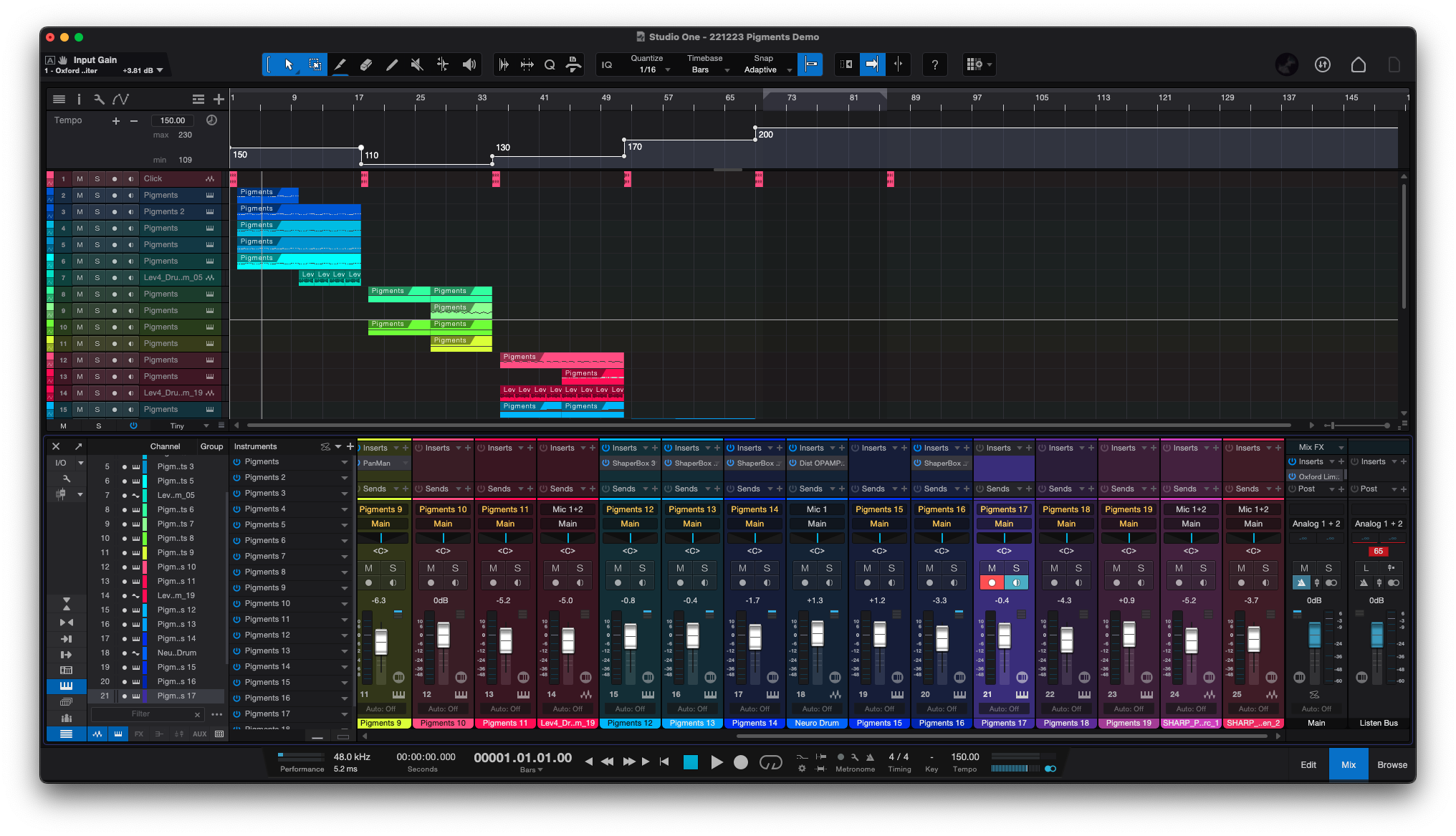Toggle the PanMan insert power
This screenshot has height=836, width=1456.
[359, 463]
